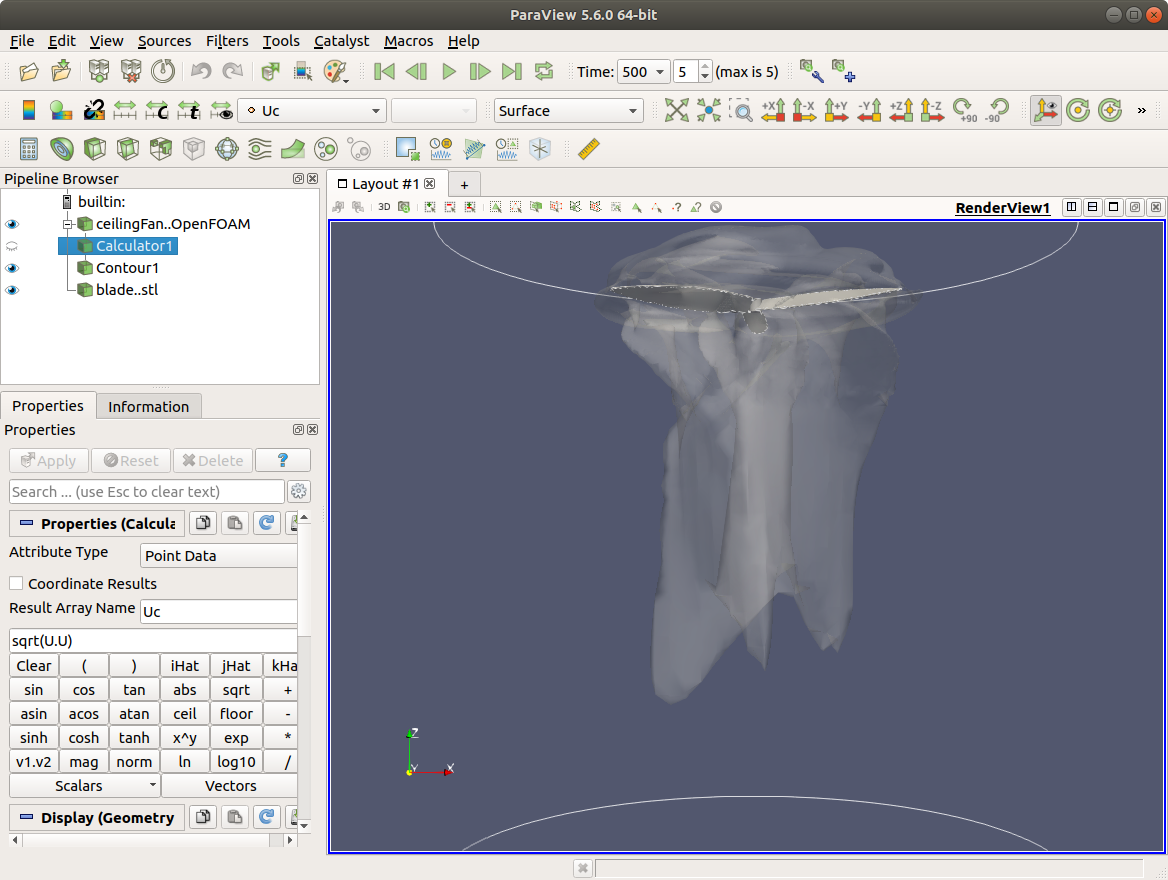Click the Undo arrow icon
Viewport: 1168px width, 880px height.
tap(200, 72)
